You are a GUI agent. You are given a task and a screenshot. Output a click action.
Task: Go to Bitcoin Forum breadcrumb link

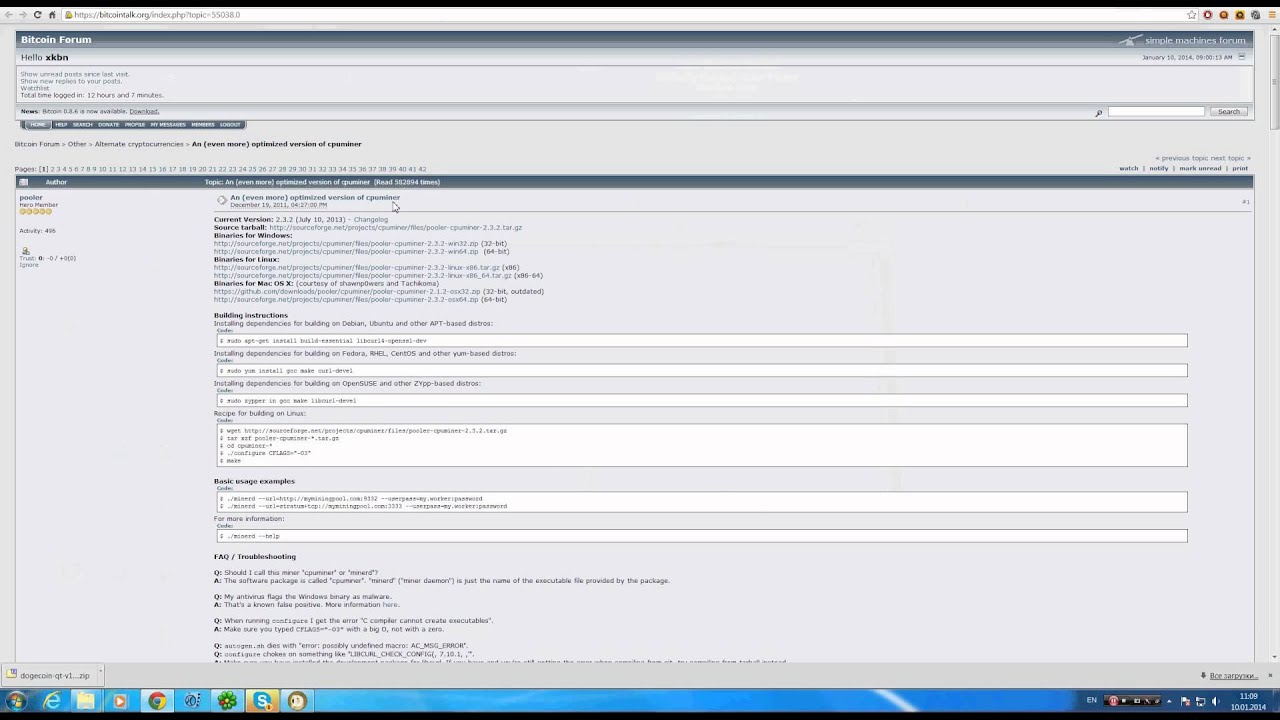coord(37,144)
